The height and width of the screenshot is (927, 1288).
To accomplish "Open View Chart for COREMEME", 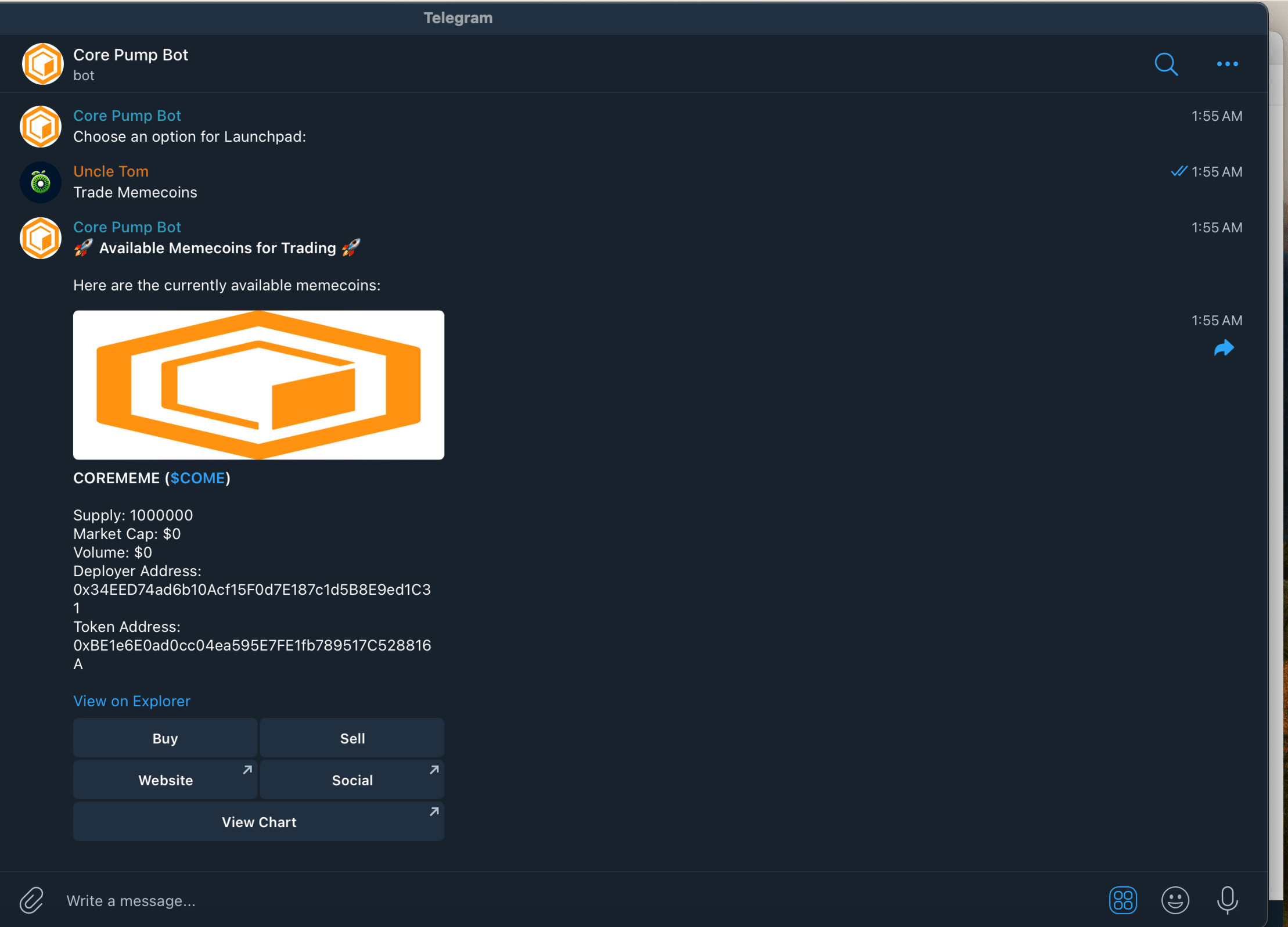I will pyautogui.click(x=258, y=821).
